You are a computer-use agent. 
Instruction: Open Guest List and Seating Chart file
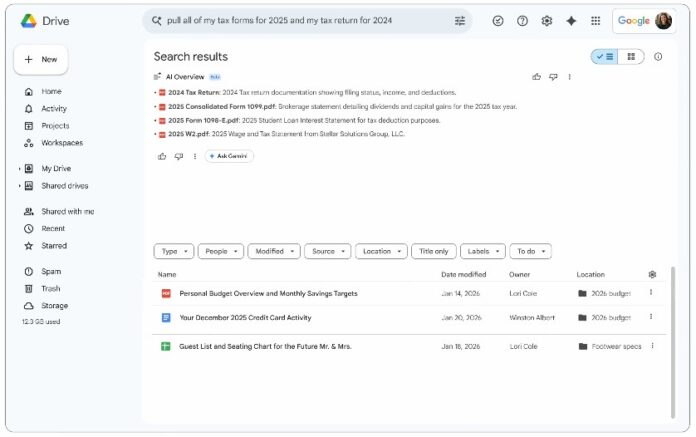coord(265,346)
